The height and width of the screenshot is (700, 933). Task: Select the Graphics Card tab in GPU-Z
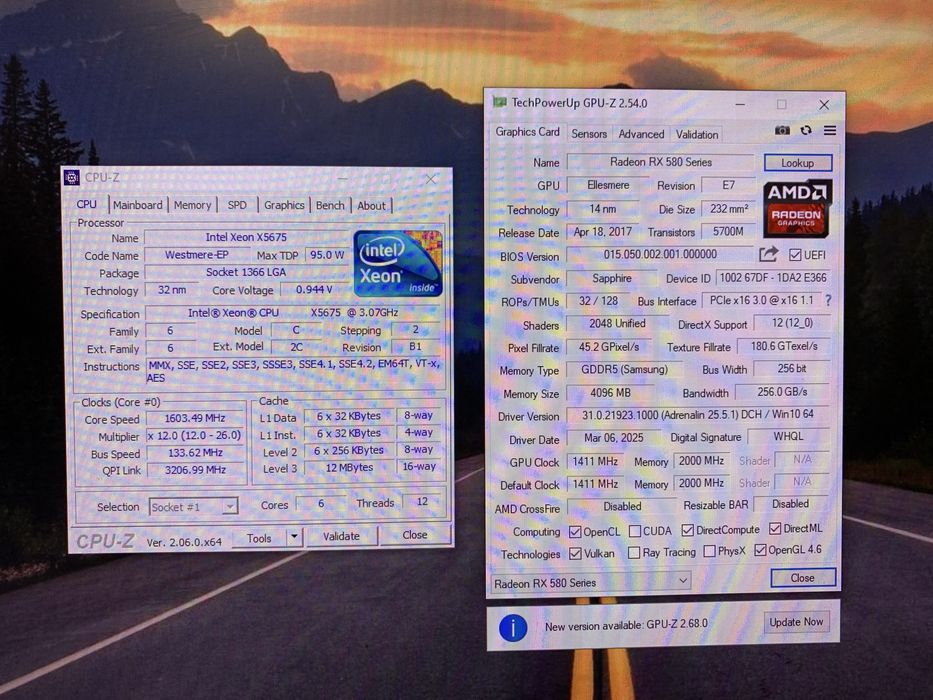[x=527, y=132]
